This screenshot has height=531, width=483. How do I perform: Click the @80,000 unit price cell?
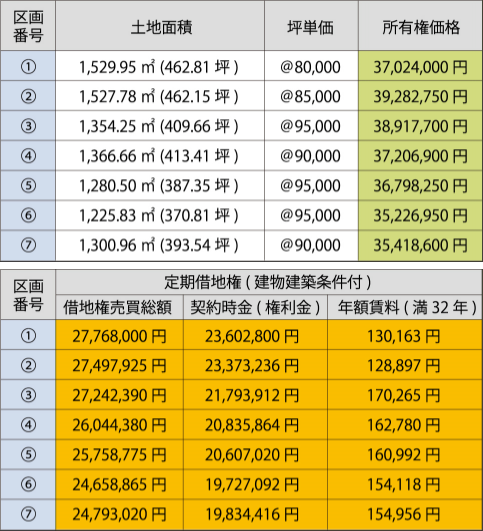click(x=311, y=66)
